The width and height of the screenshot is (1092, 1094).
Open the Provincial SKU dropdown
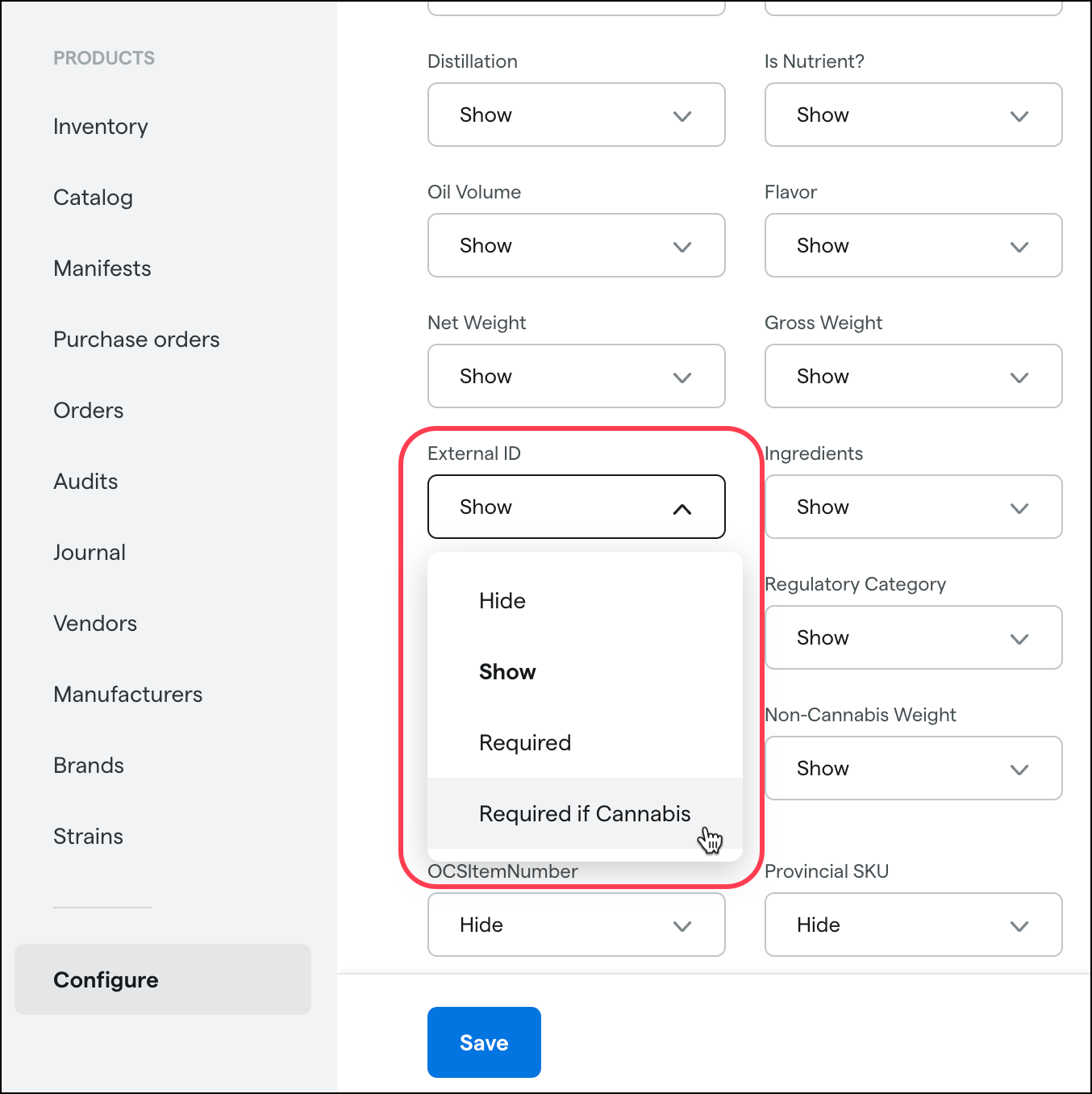912,925
